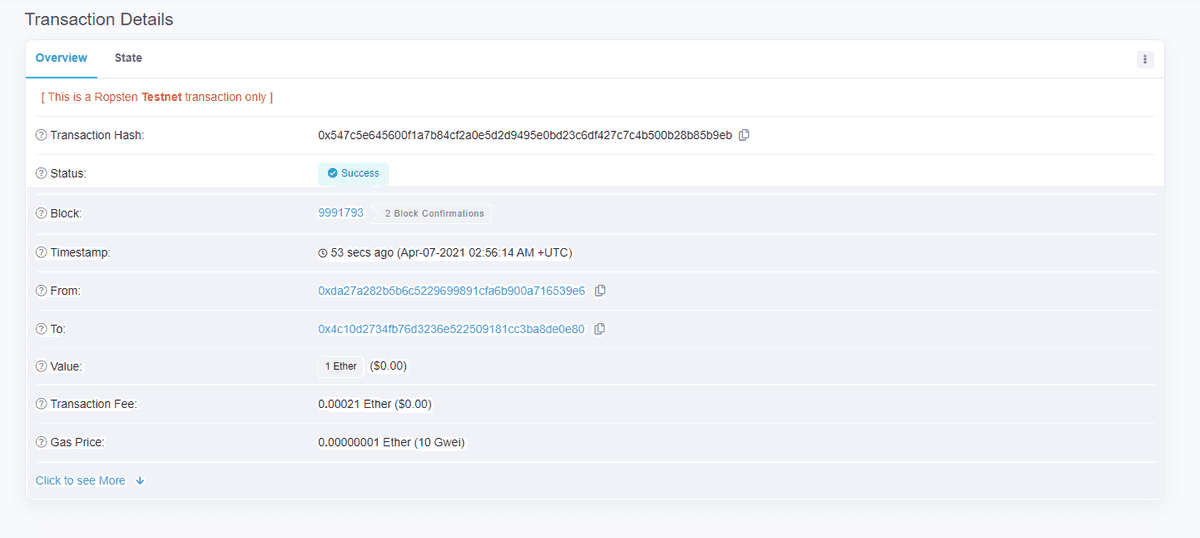Click the 0.00021 Ether transaction fee text
Viewport: 1200px width, 538px height.
click(375, 404)
